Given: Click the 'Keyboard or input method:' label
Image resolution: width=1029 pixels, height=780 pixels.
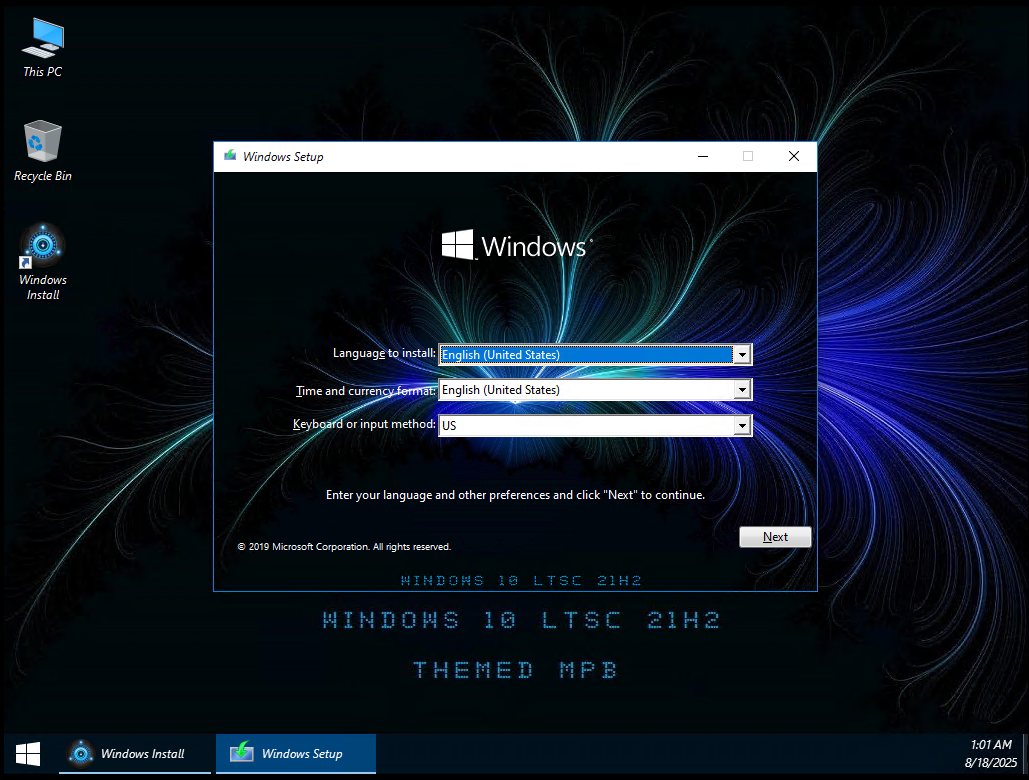Looking at the screenshot, I should click(x=364, y=424).
